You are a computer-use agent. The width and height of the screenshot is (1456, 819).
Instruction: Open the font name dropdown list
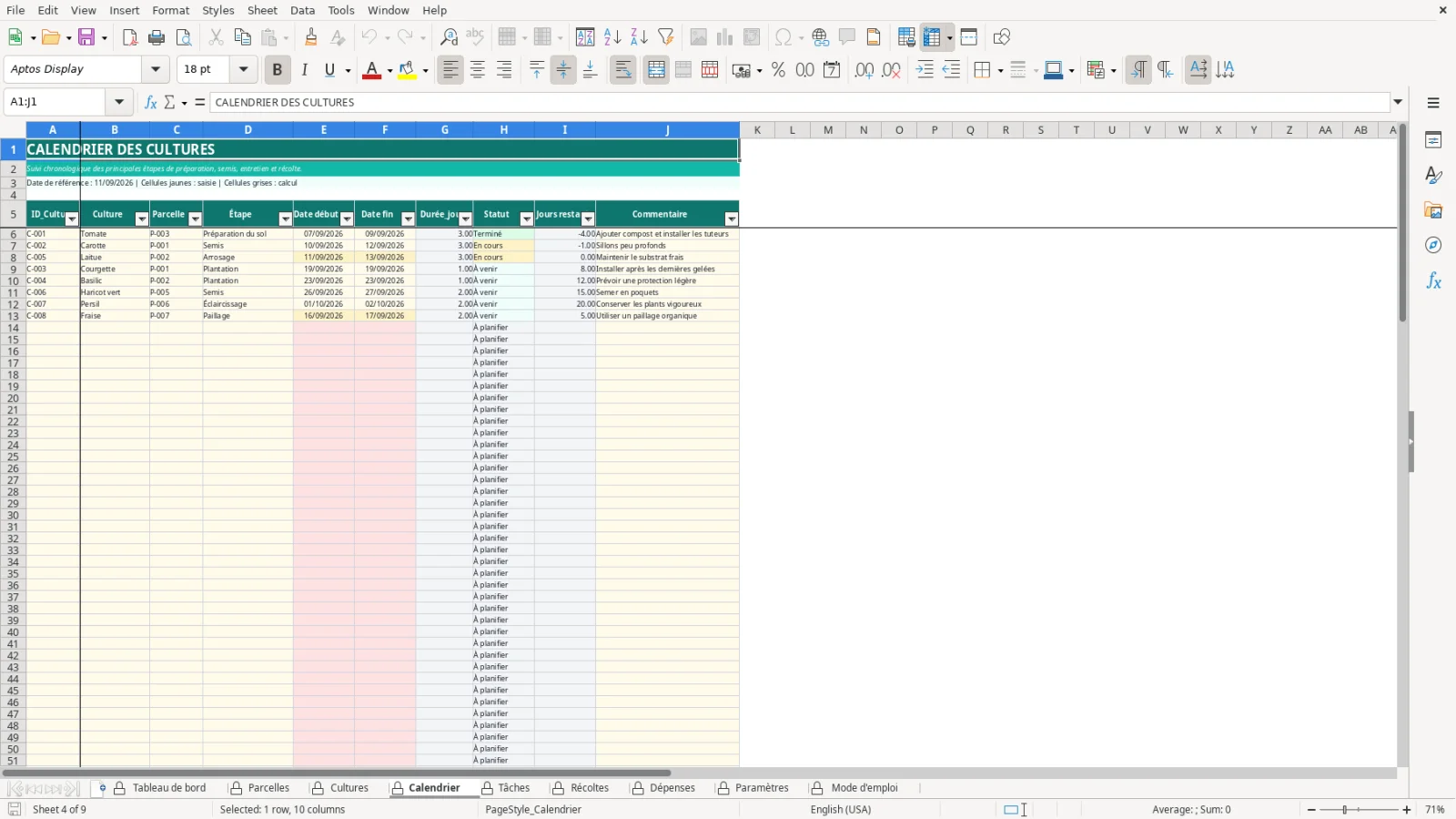[156, 69]
